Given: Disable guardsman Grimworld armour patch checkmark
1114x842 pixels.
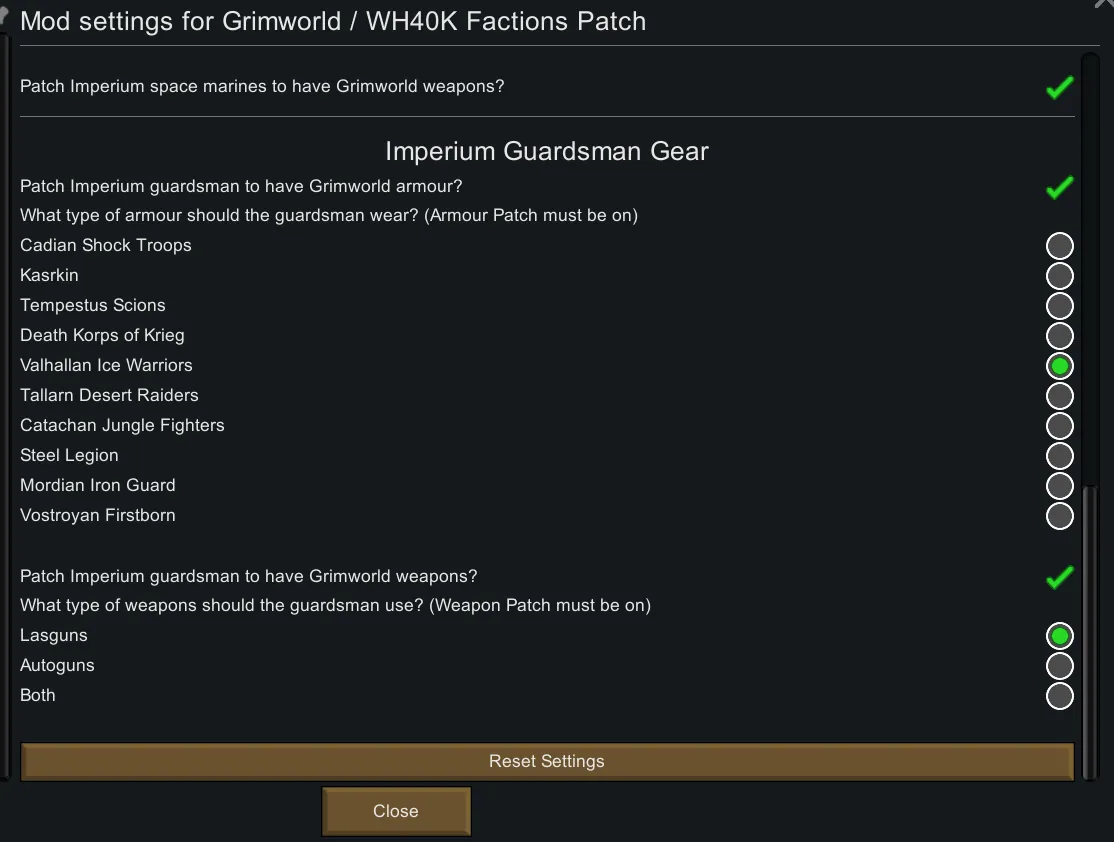Looking at the screenshot, I should point(1059,187).
